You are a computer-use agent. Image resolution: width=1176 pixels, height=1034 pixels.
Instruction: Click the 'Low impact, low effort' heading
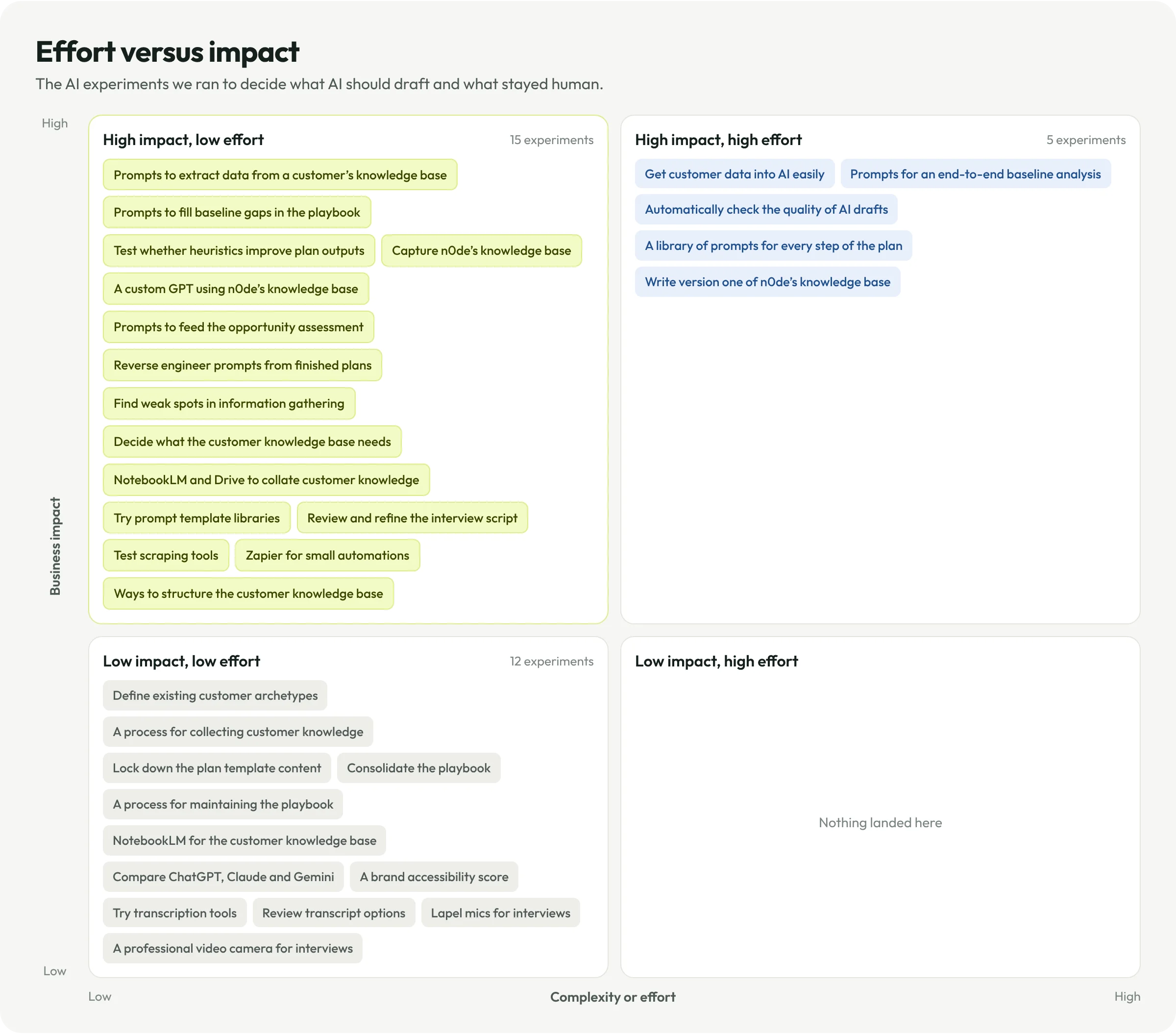(x=181, y=661)
